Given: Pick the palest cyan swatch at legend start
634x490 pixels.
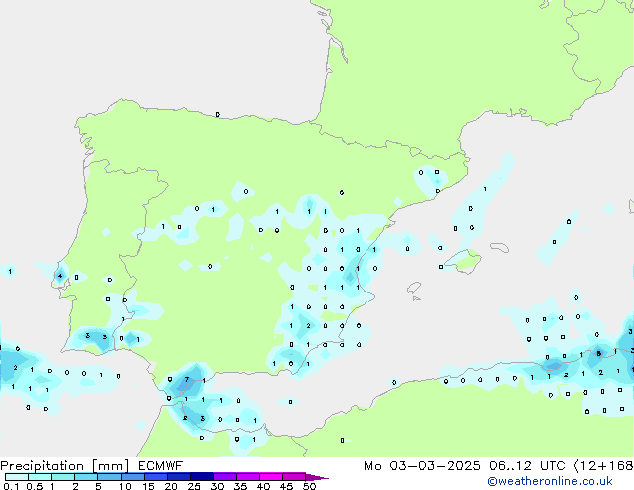Looking at the screenshot, I should tap(17, 477).
